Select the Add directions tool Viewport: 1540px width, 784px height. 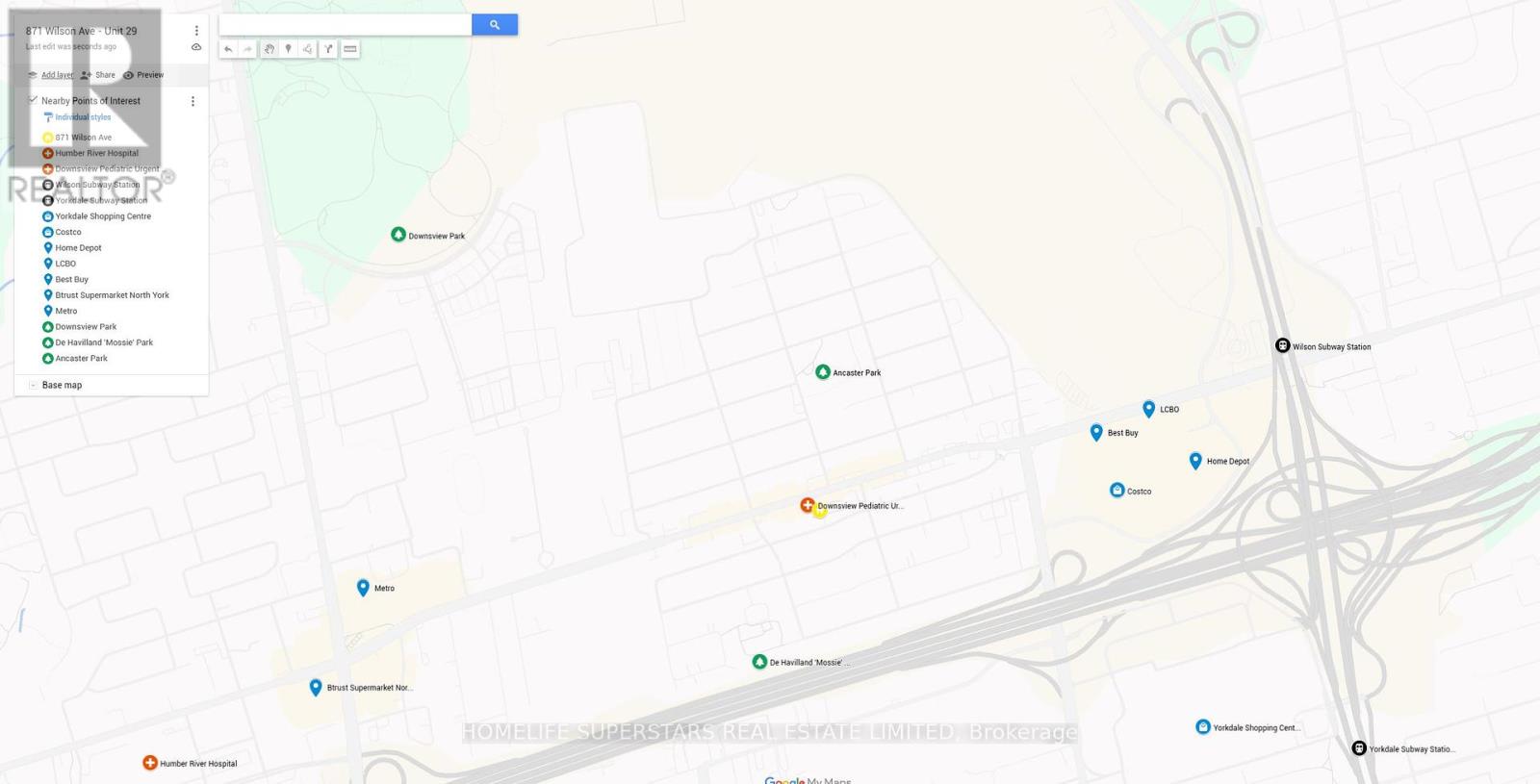tap(328, 49)
